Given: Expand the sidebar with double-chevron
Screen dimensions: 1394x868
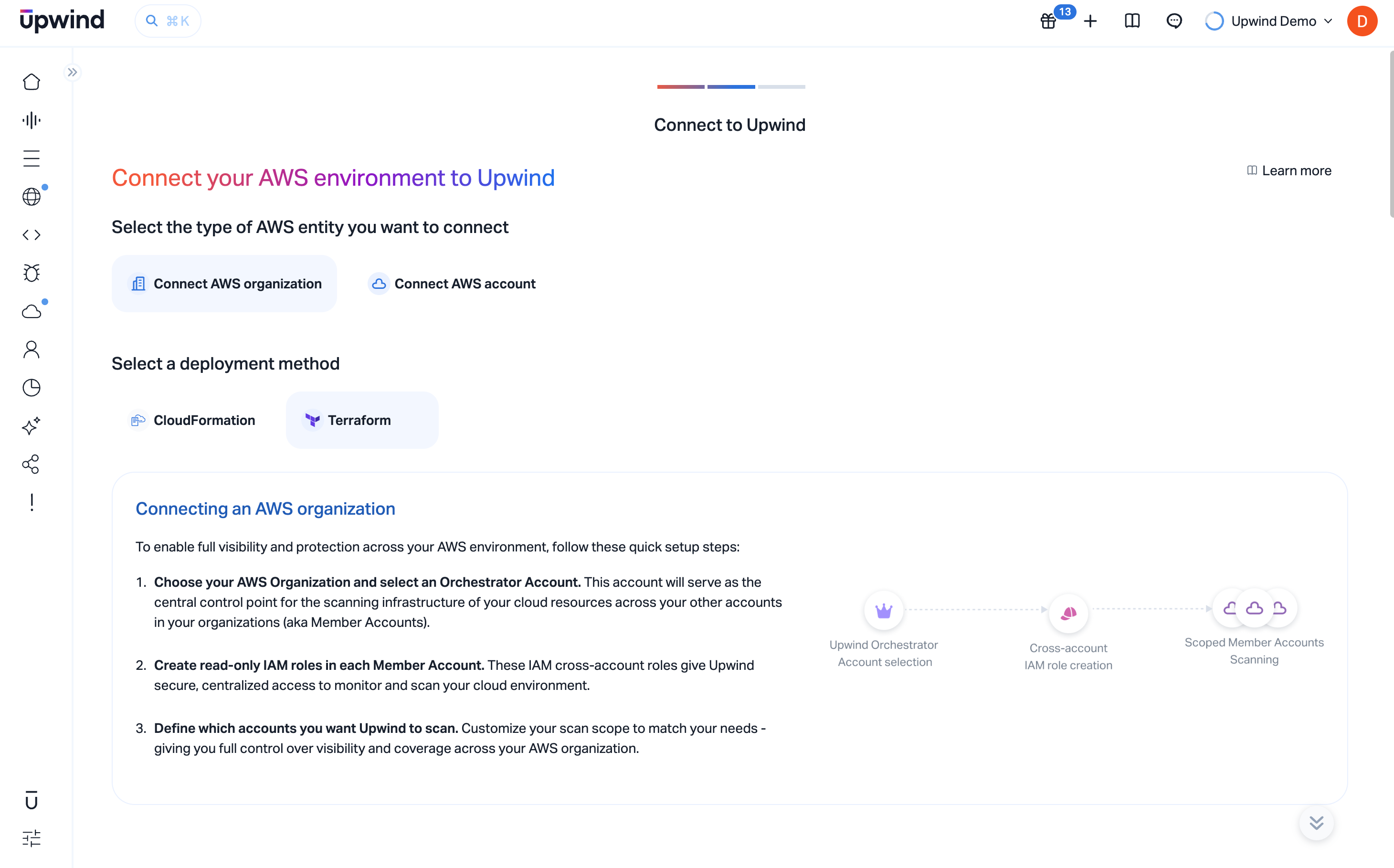Looking at the screenshot, I should [72, 72].
